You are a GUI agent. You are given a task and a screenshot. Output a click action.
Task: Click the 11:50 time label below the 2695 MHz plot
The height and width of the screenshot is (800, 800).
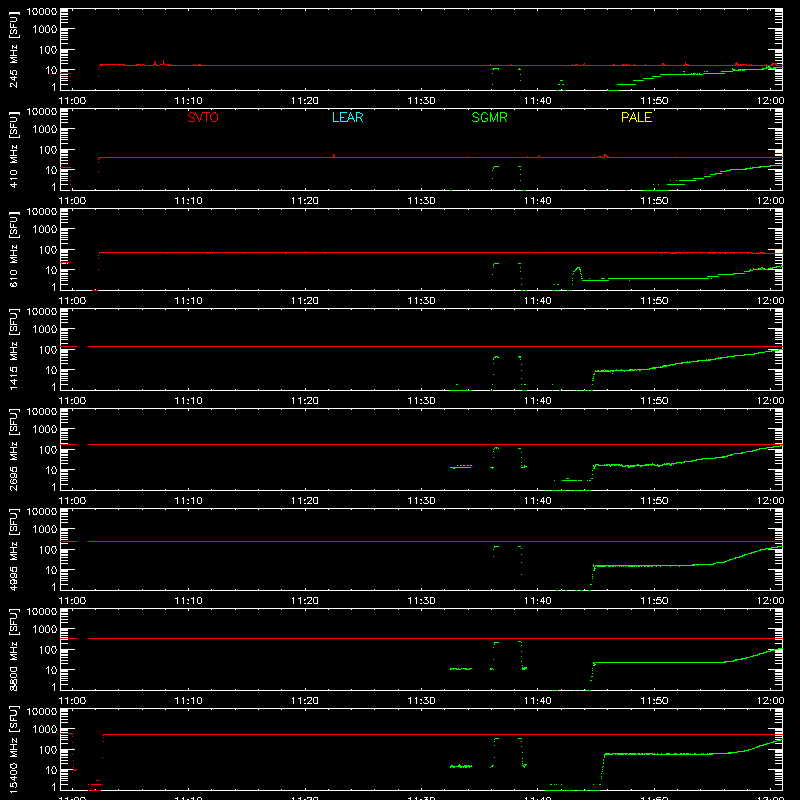click(654, 501)
